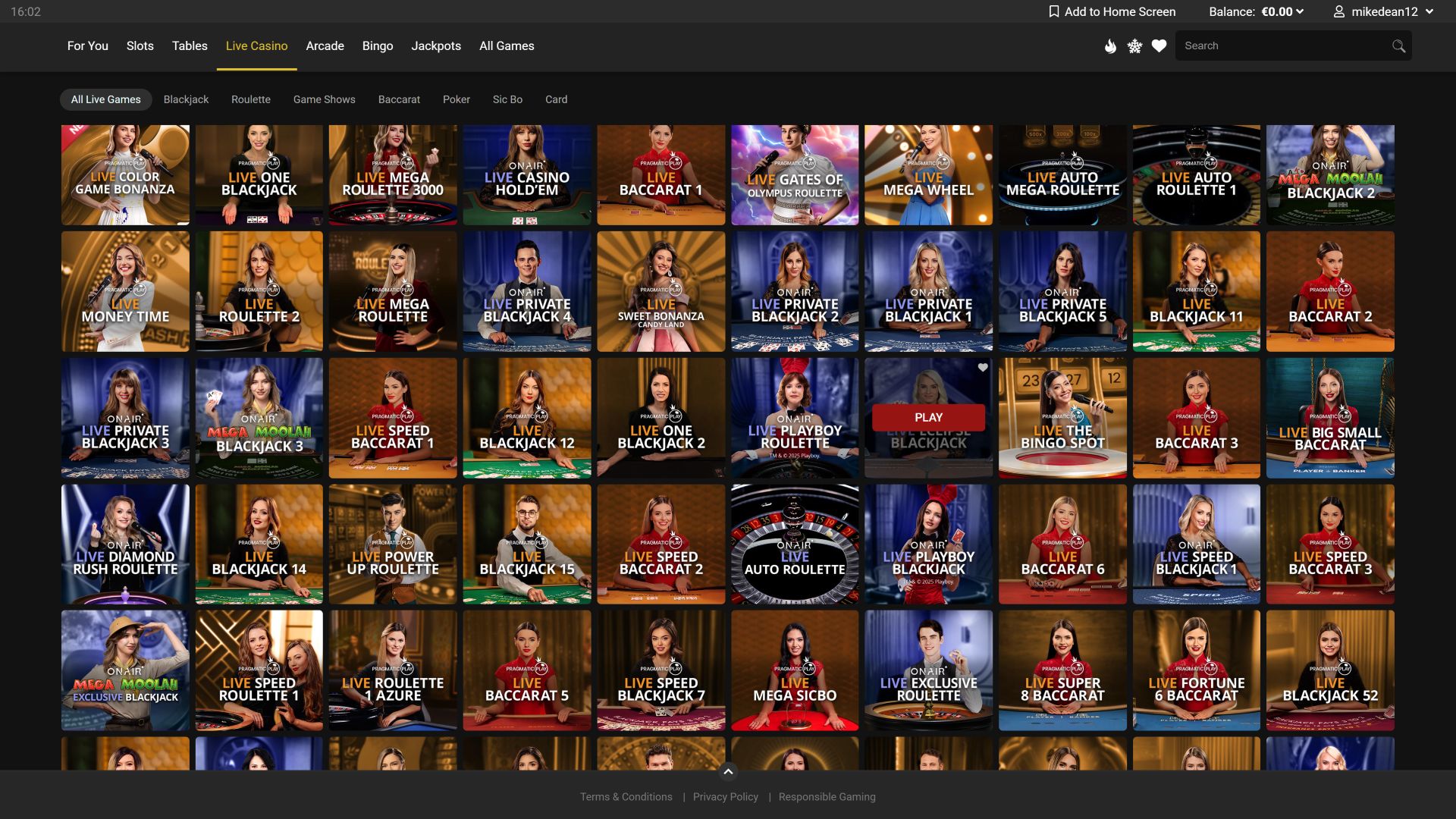The width and height of the screenshot is (1456, 819).
Task: Click the snowflake new games icon
Action: tap(1134, 46)
